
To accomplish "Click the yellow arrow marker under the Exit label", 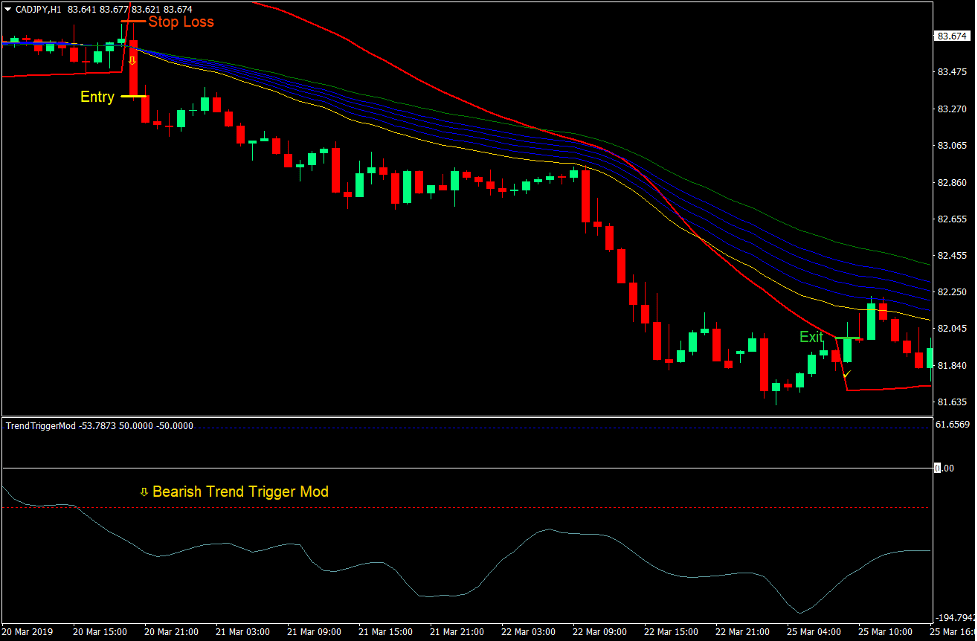I will tap(845, 375).
